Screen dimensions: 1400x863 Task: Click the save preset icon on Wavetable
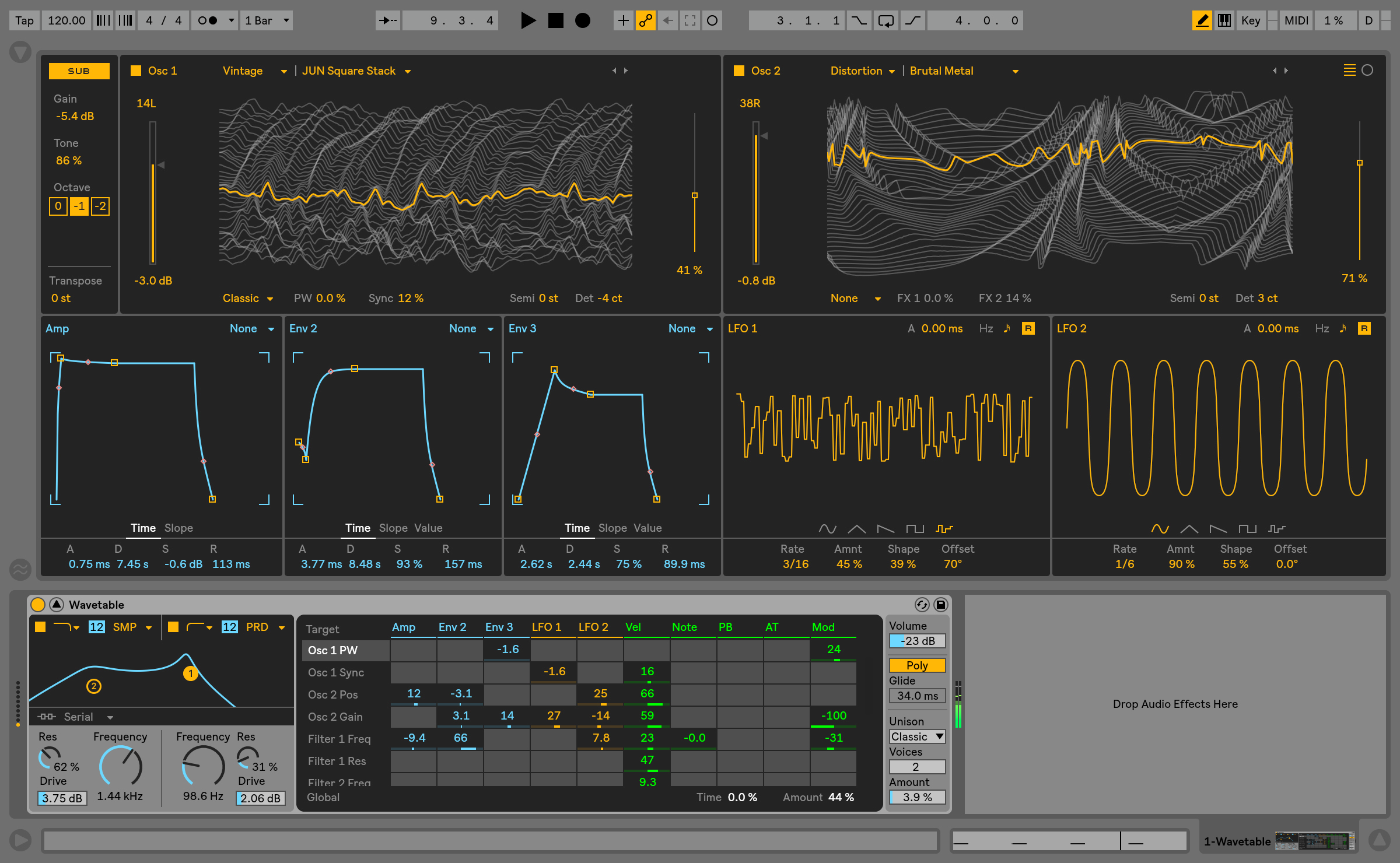[942, 605]
